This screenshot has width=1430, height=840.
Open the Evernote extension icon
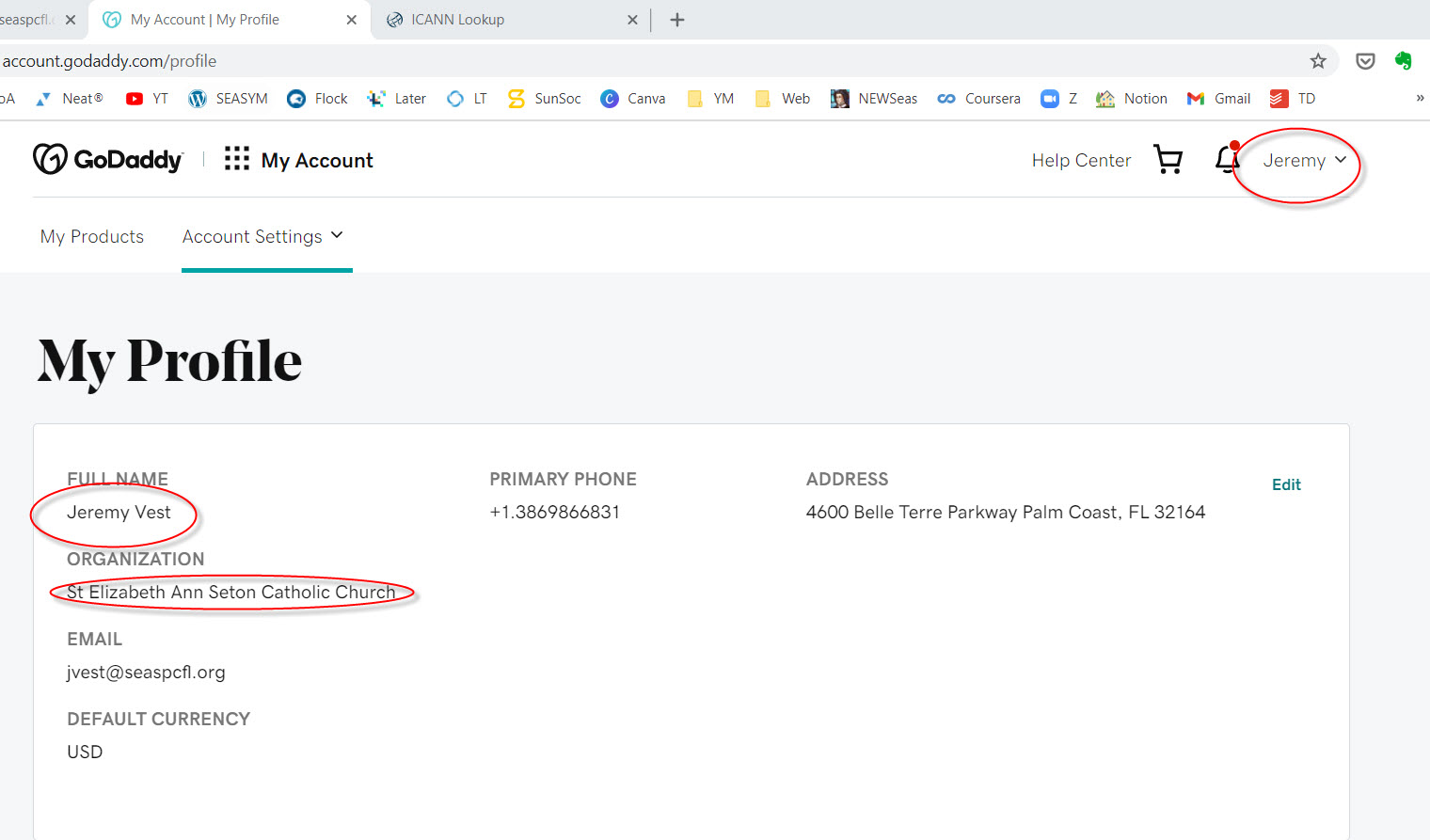point(1403,61)
